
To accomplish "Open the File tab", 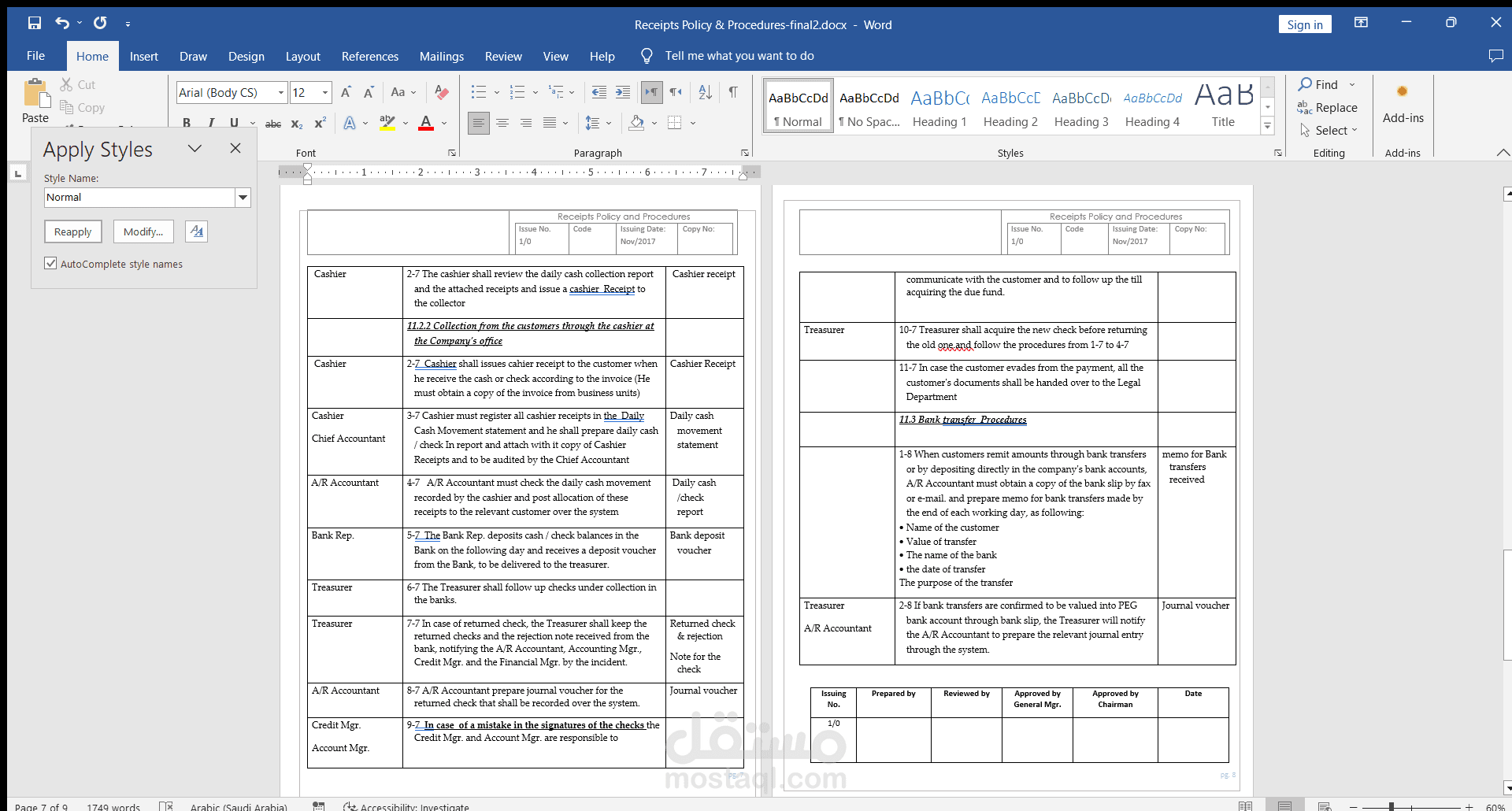I will click(35, 56).
